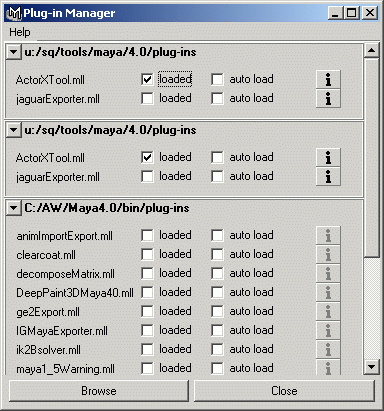Set DeepPaint3DMaya40.mll to auto load
384x411 pixels.
pos(217,292)
